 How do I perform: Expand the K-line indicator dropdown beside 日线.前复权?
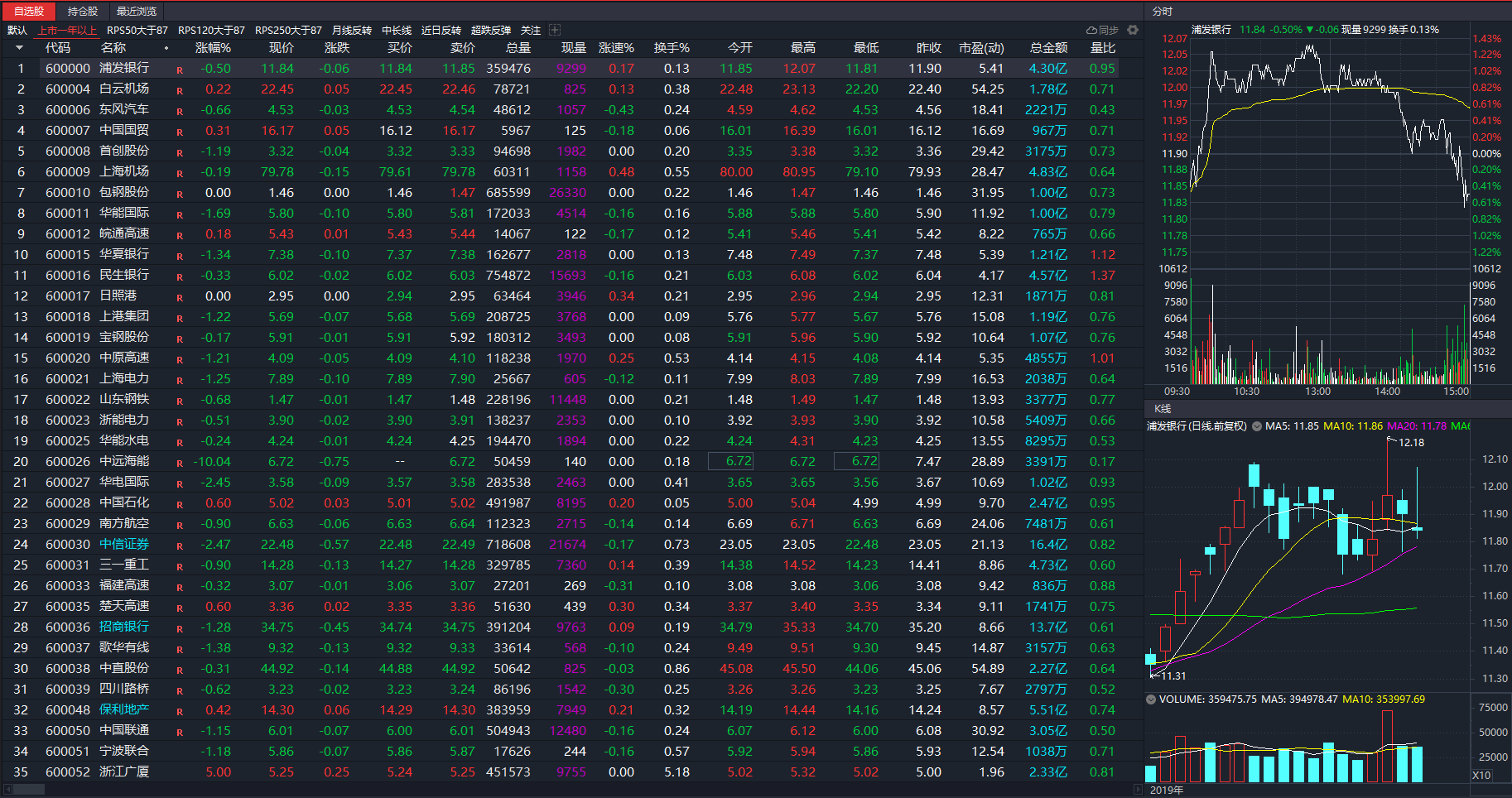(x=1257, y=426)
